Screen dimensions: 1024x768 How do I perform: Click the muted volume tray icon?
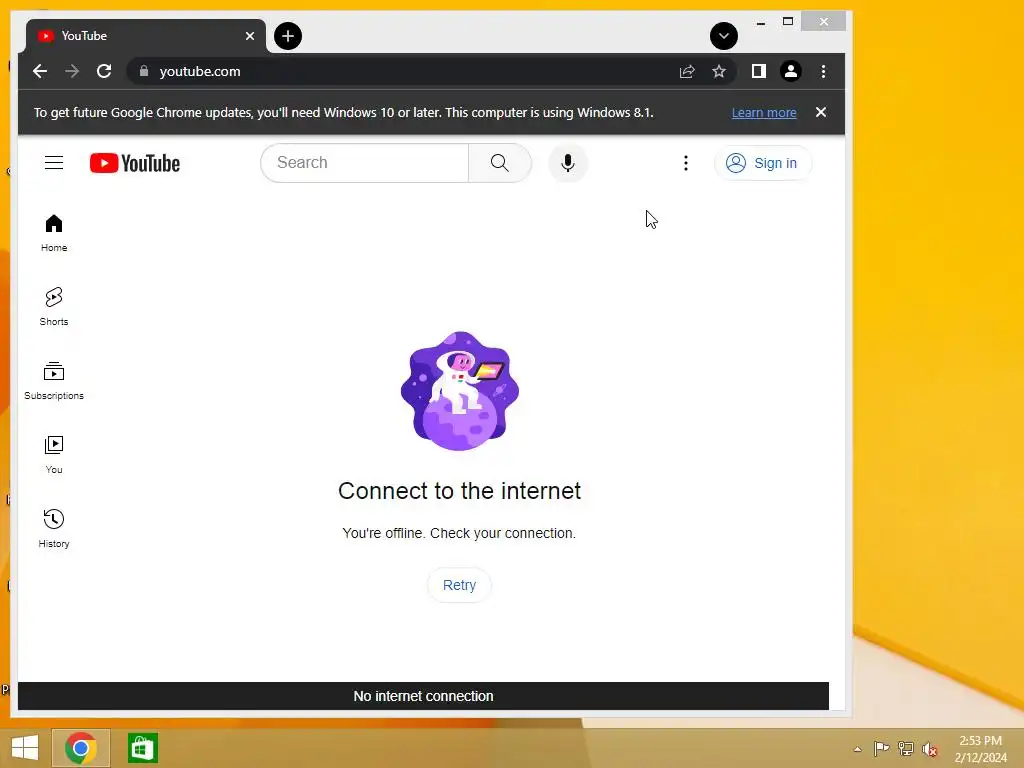tap(929, 749)
